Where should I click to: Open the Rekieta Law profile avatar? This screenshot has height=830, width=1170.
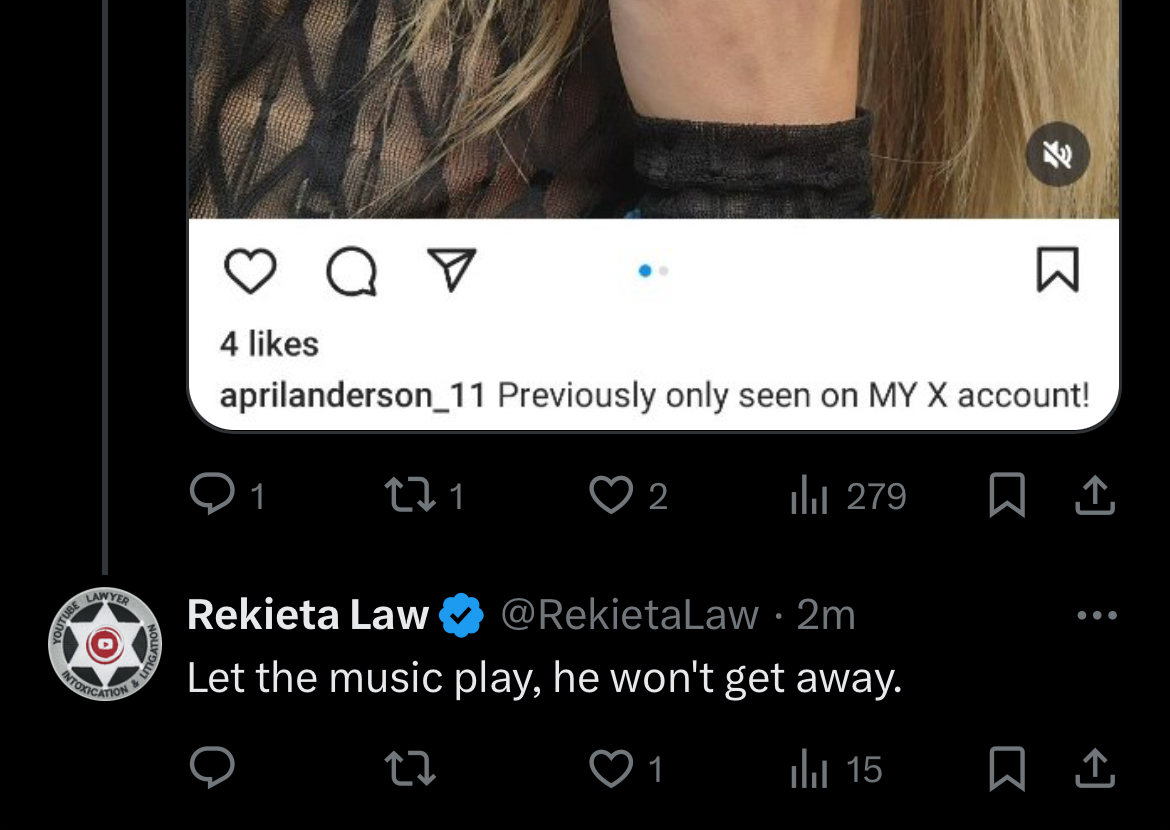[x=105, y=644]
